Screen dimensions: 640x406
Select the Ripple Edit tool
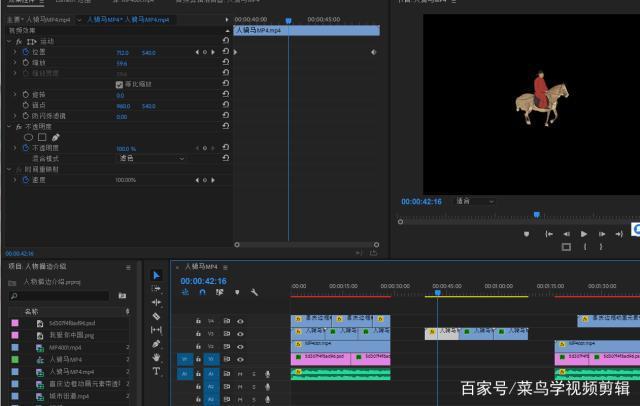point(156,302)
